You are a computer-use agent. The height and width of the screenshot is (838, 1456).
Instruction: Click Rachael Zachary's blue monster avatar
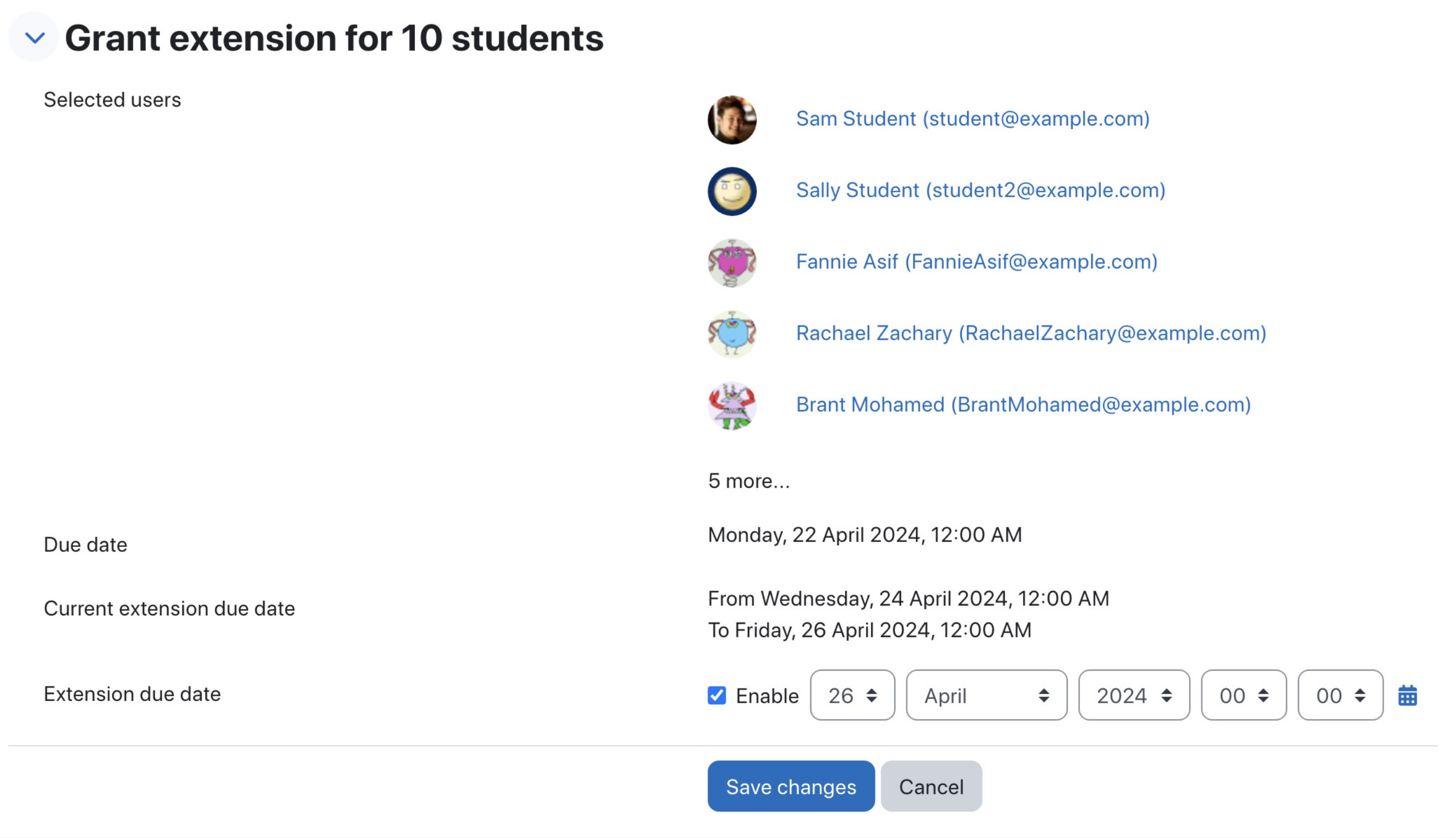(x=731, y=334)
